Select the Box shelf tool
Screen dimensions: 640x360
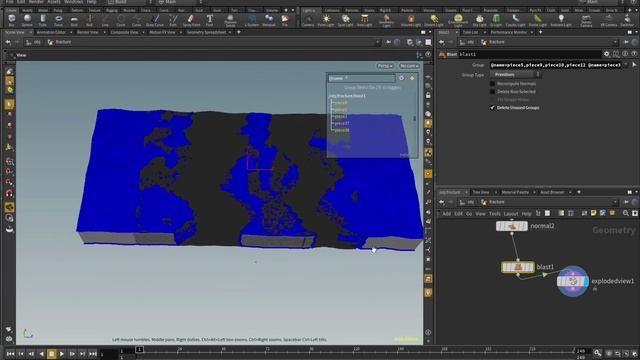click(x=11, y=20)
